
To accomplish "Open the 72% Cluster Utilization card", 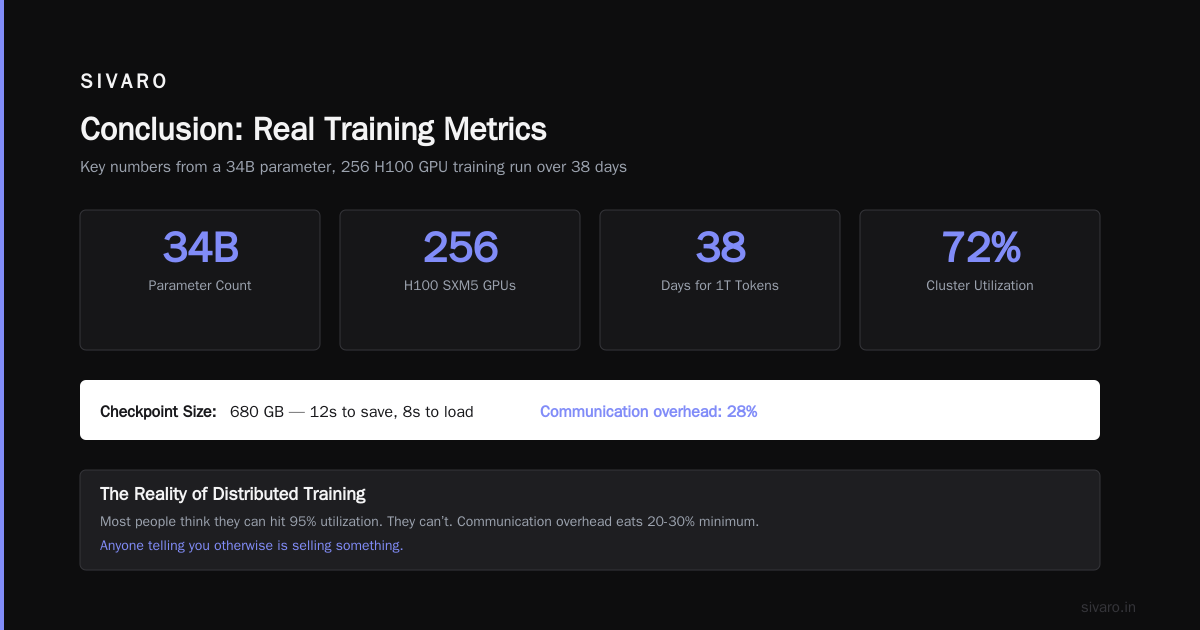I will click(x=980, y=280).
